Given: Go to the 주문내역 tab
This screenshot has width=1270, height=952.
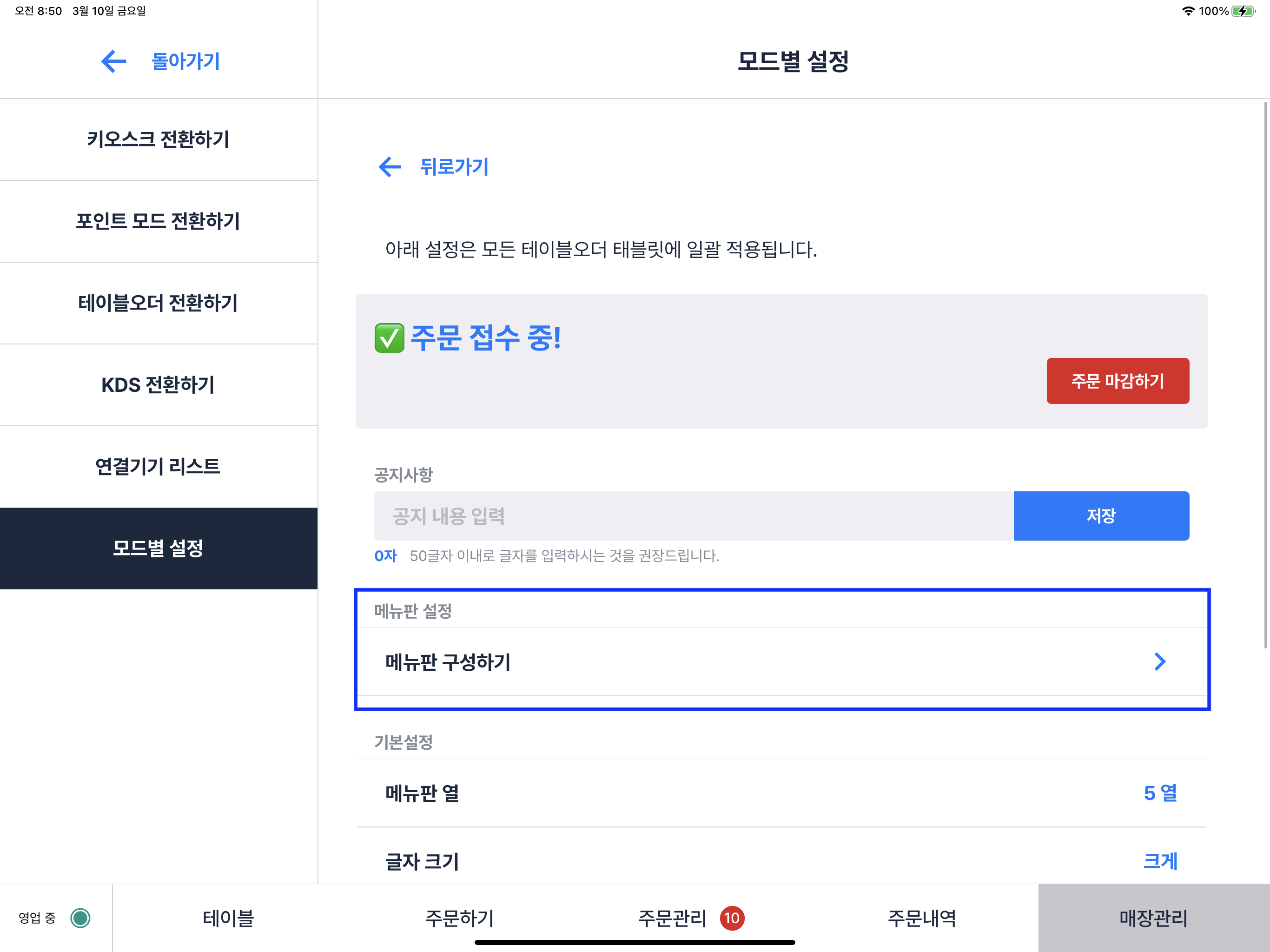Looking at the screenshot, I should tap(921, 918).
